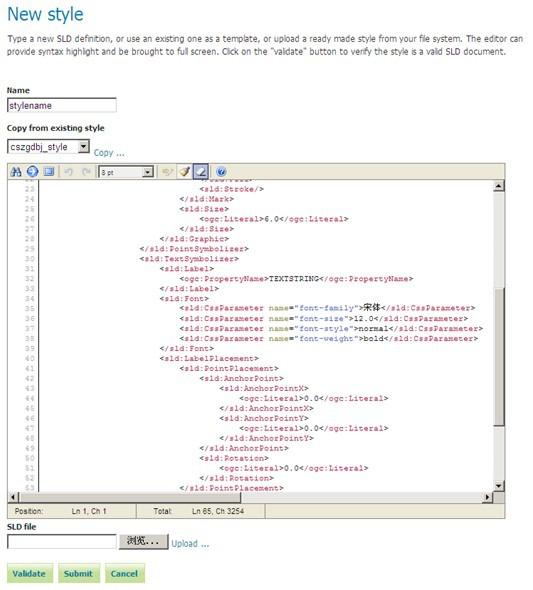Click the broom reformat icon
This screenshot has width=533, height=590.
[184, 172]
